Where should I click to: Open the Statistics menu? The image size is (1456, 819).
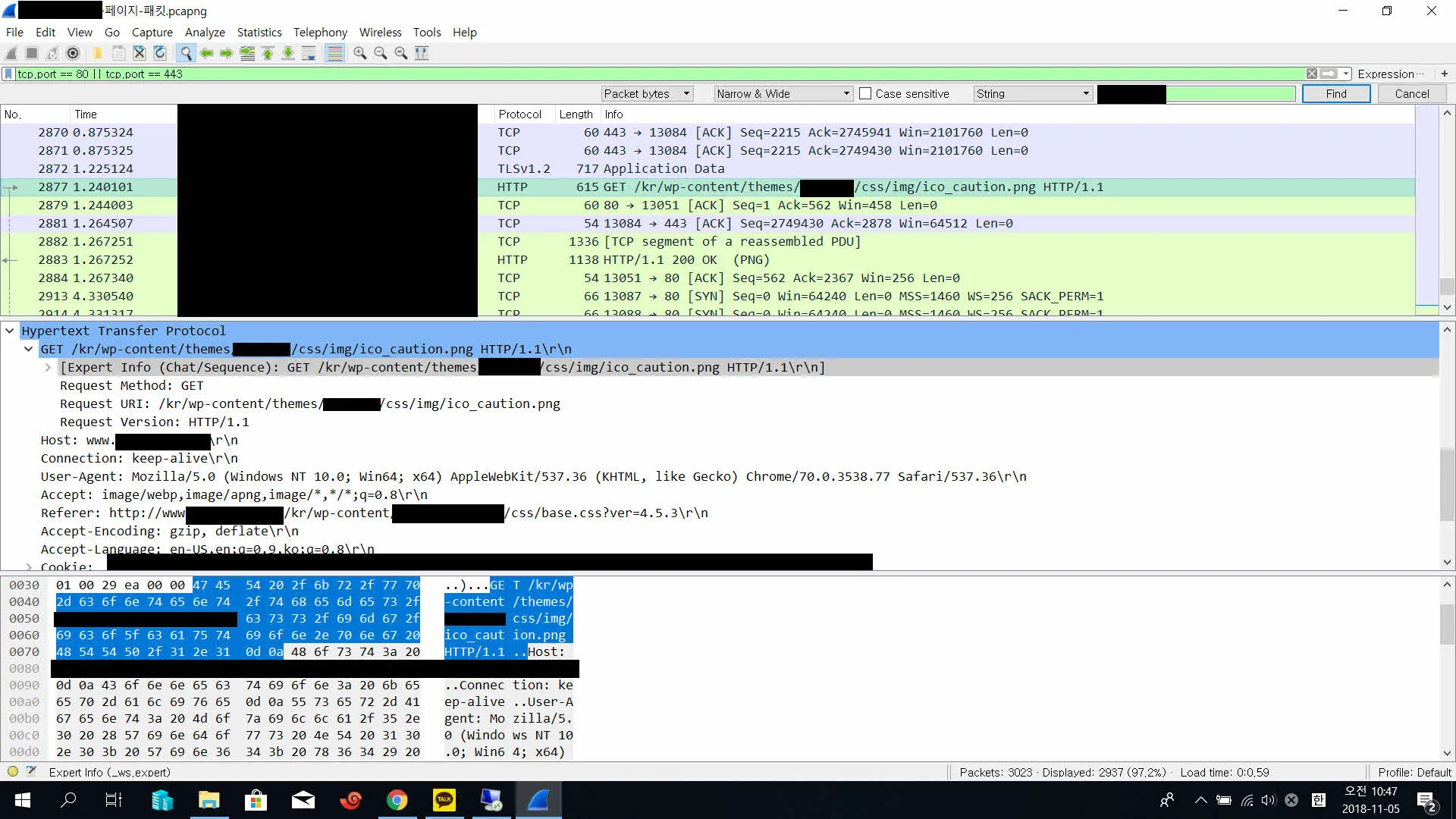[259, 33]
